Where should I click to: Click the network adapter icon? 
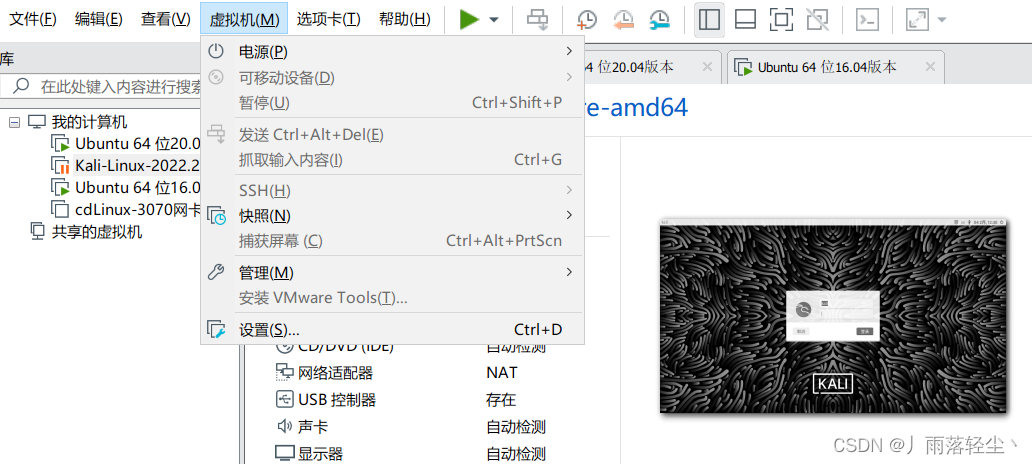[284, 373]
